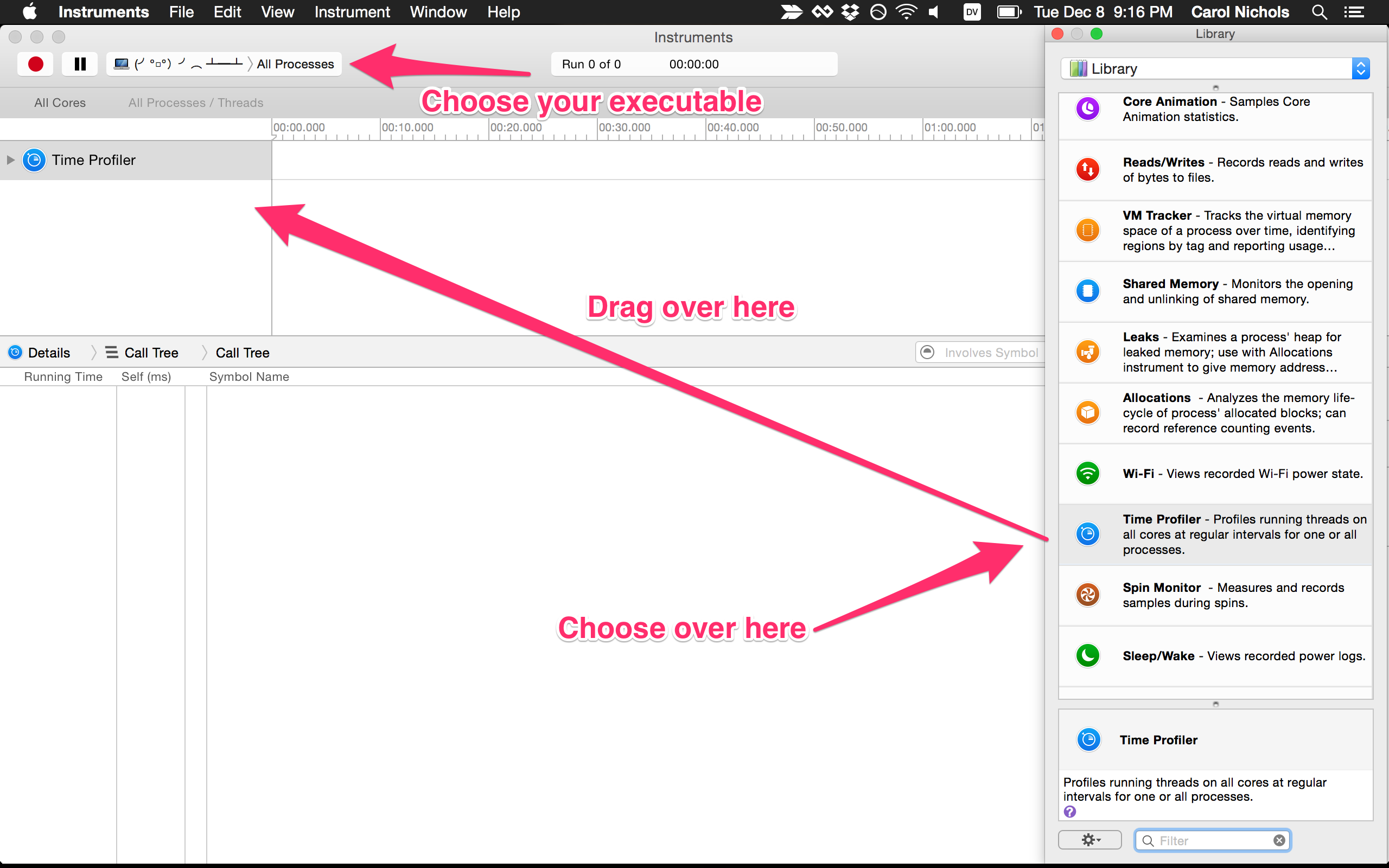
Task: Click the volume icon in the menu bar
Action: coord(934,12)
